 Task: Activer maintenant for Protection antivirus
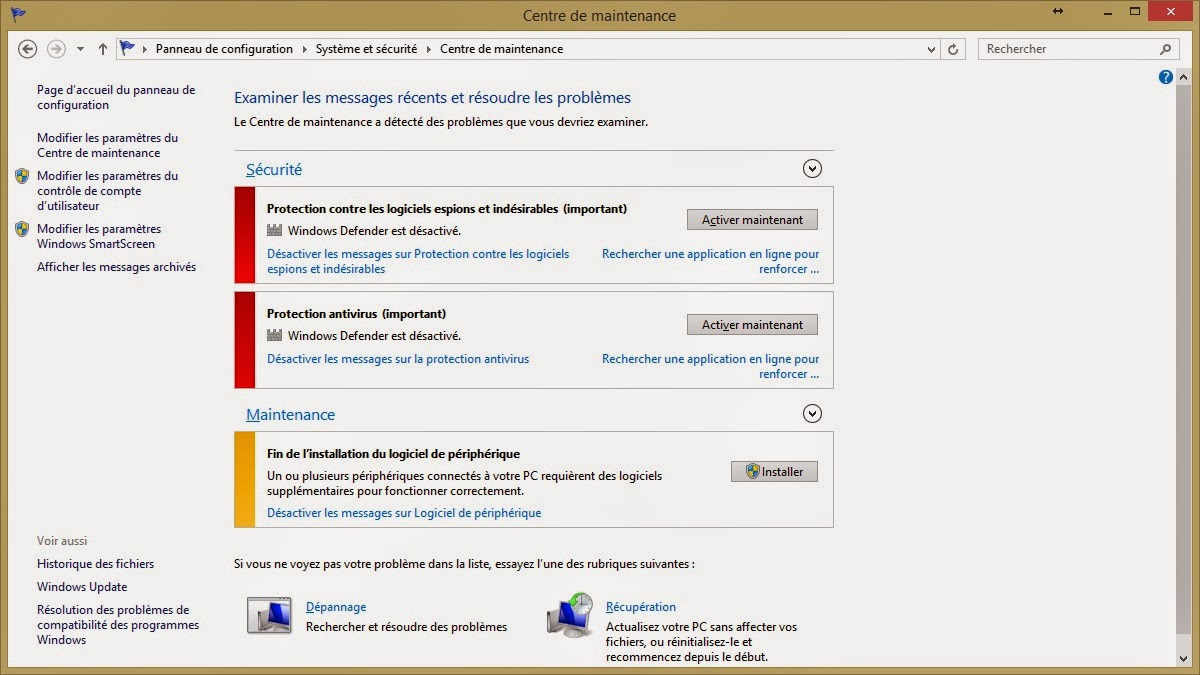752,325
